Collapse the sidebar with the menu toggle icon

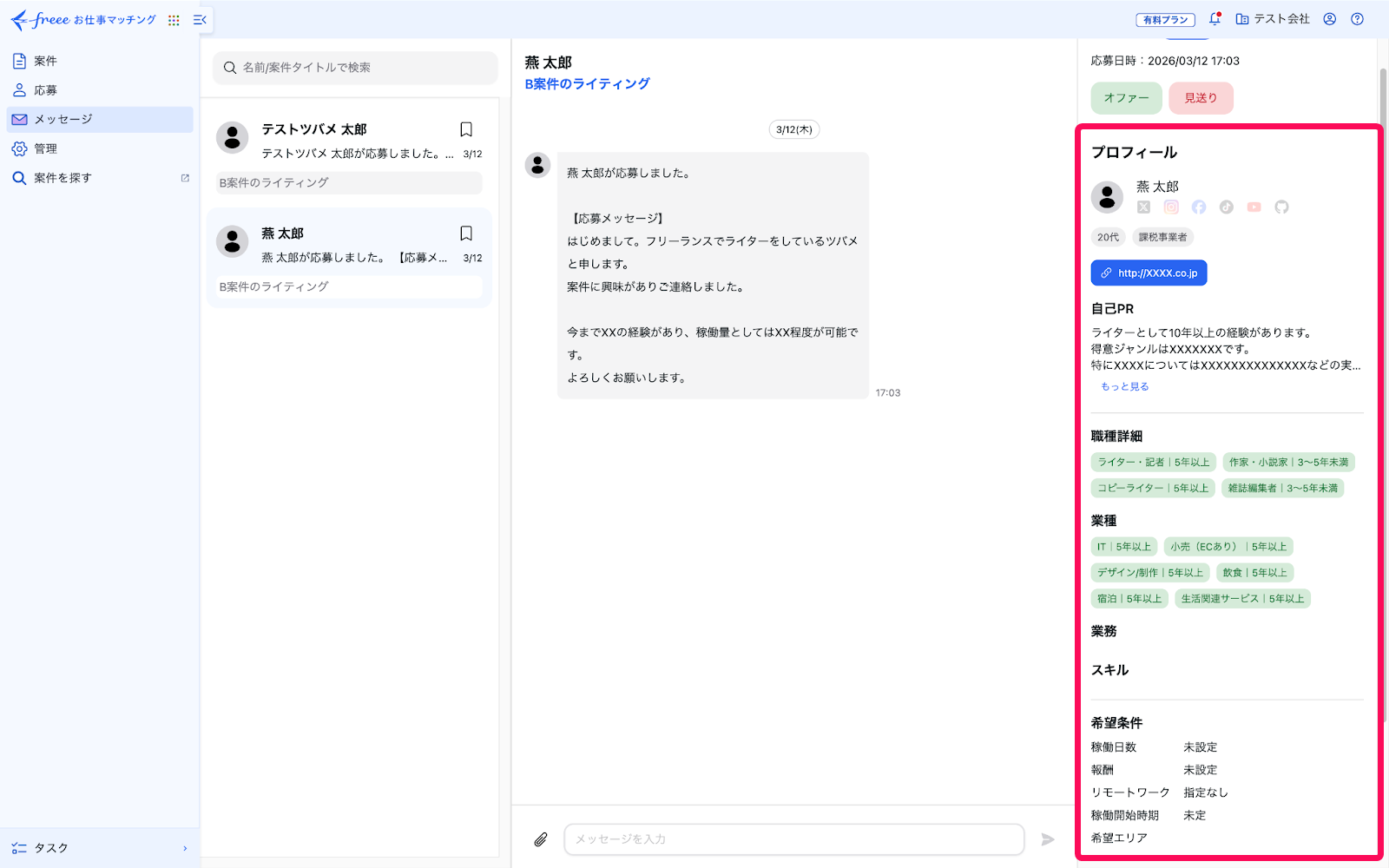click(200, 20)
